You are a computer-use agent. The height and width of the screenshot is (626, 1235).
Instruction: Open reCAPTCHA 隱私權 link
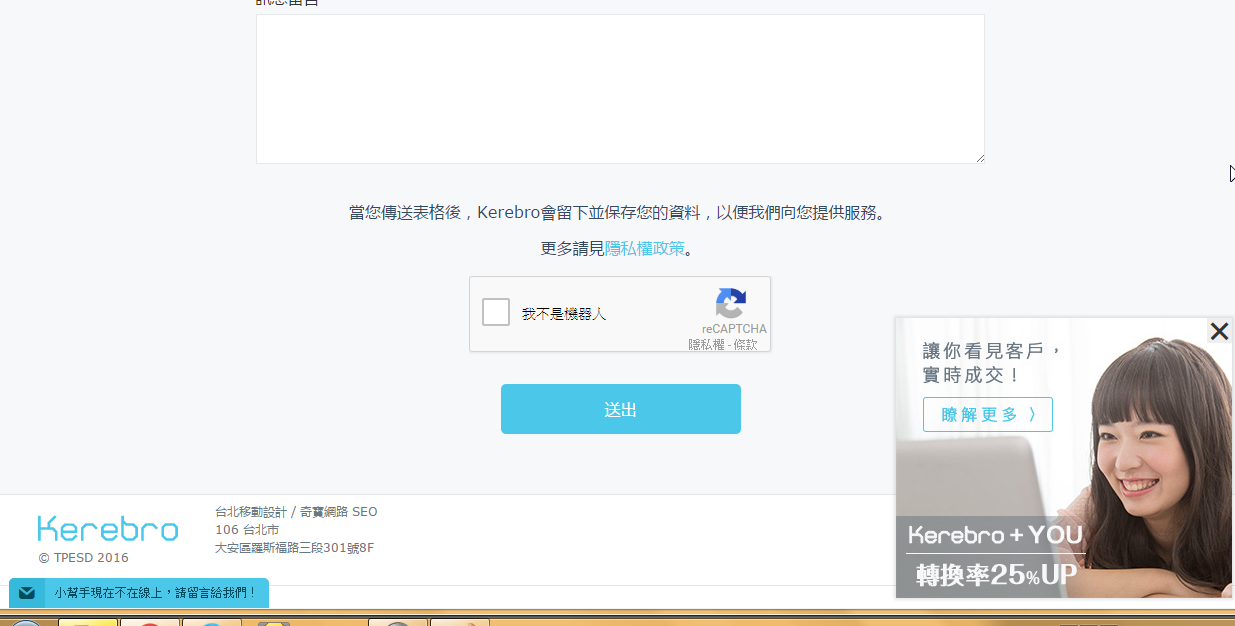click(706, 344)
